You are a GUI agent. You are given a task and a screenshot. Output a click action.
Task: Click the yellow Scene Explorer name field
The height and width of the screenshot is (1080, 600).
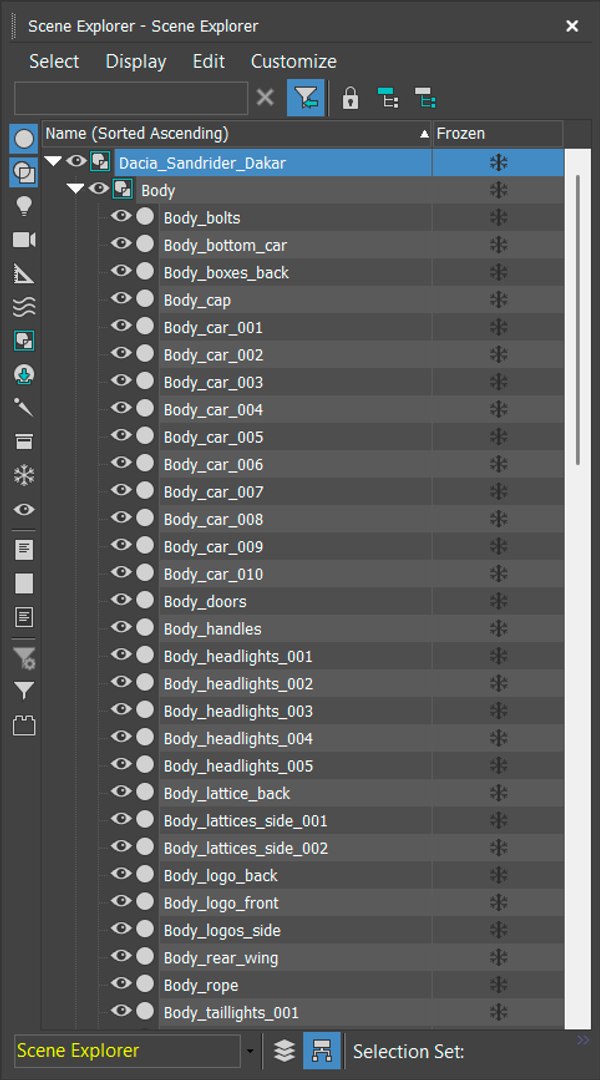pyautogui.click(x=127, y=1051)
